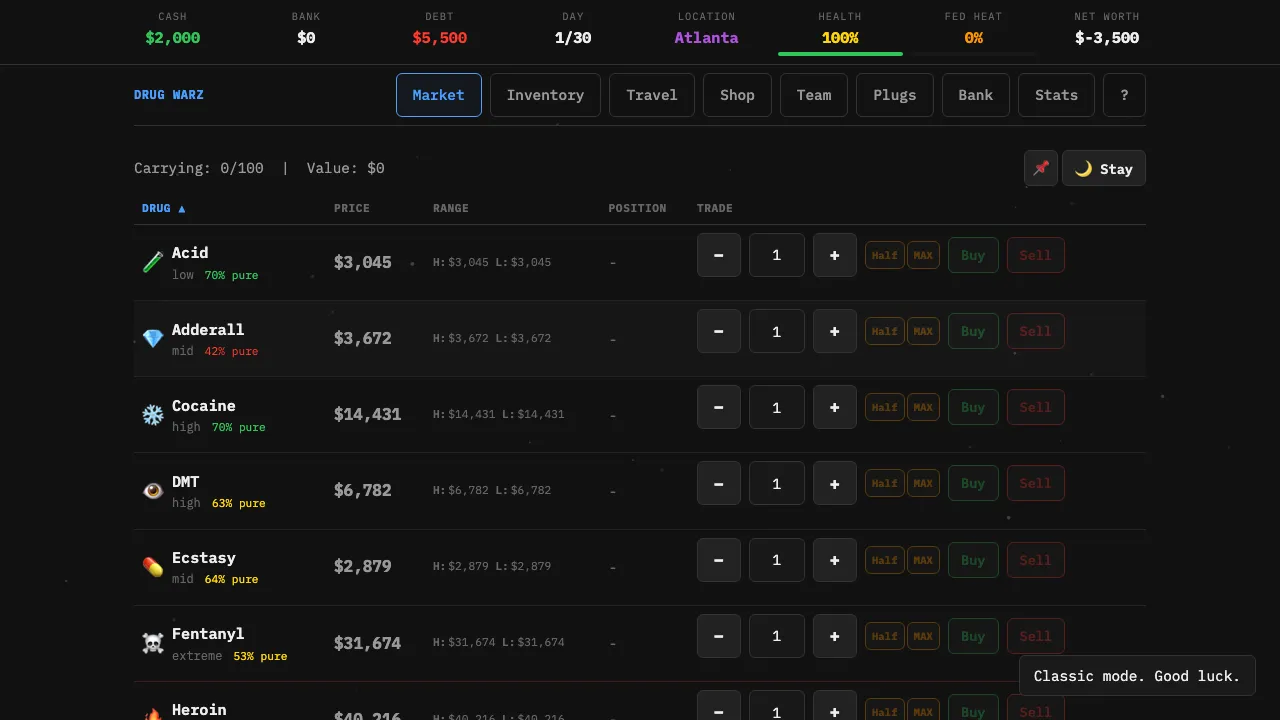Decrease Adderall quantity with minus

pyautogui.click(x=719, y=331)
